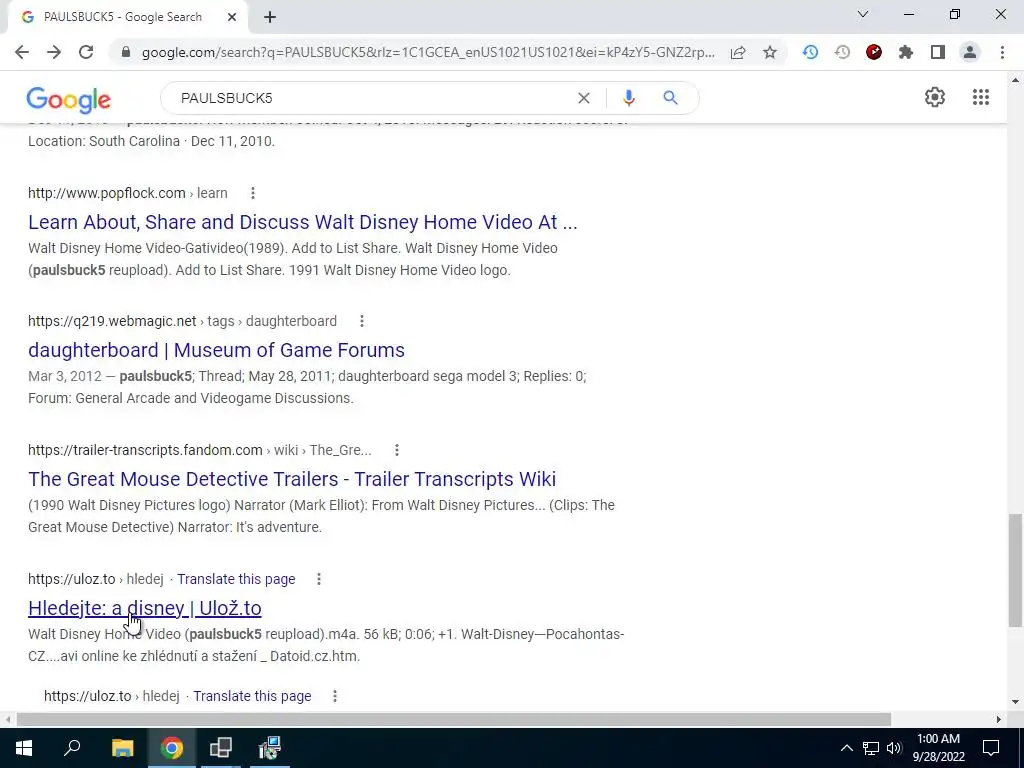This screenshot has width=1024, height=768.
Task: Click the address bar URL
Action: 428,52
